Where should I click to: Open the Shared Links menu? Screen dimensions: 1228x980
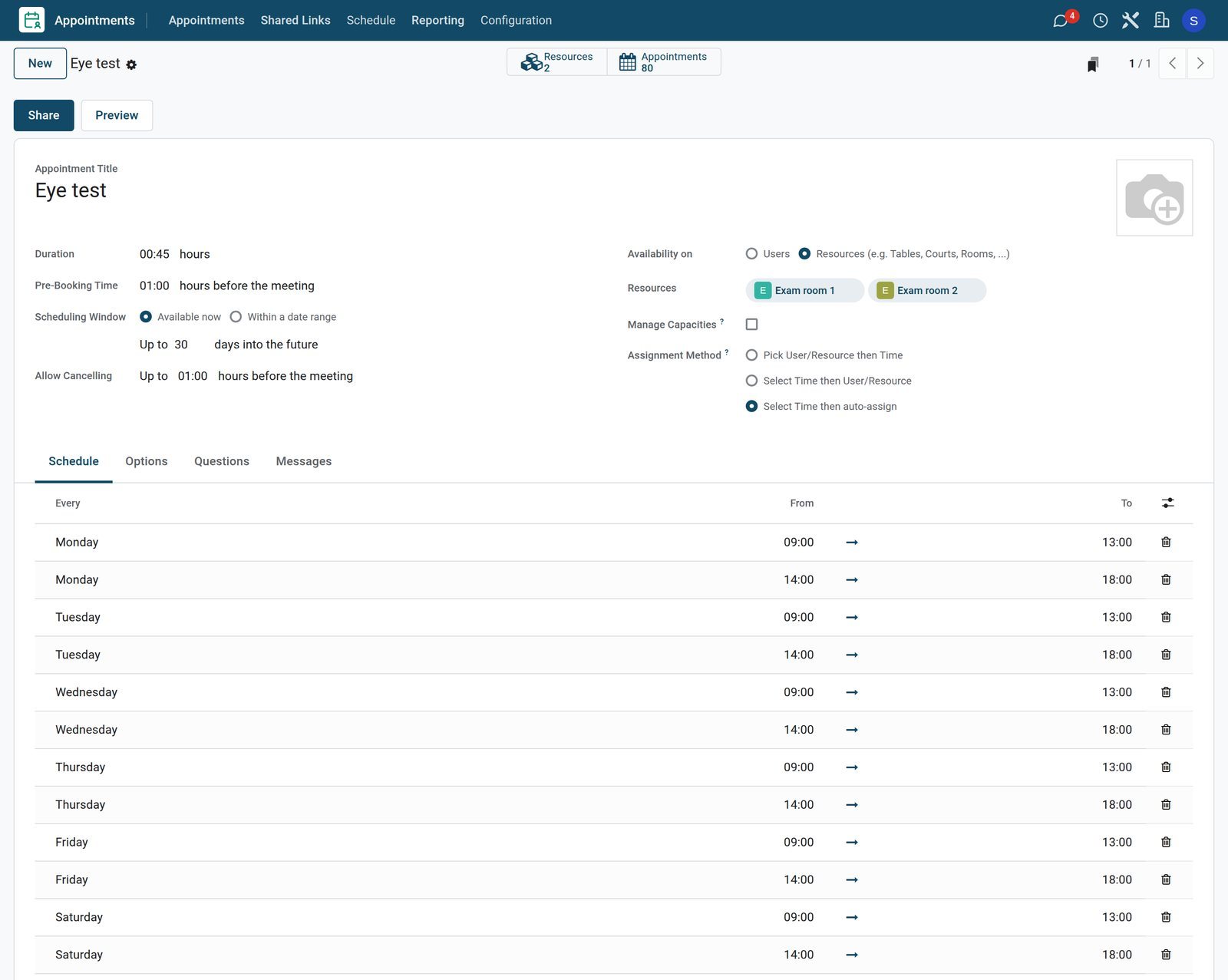coord(295,21)
